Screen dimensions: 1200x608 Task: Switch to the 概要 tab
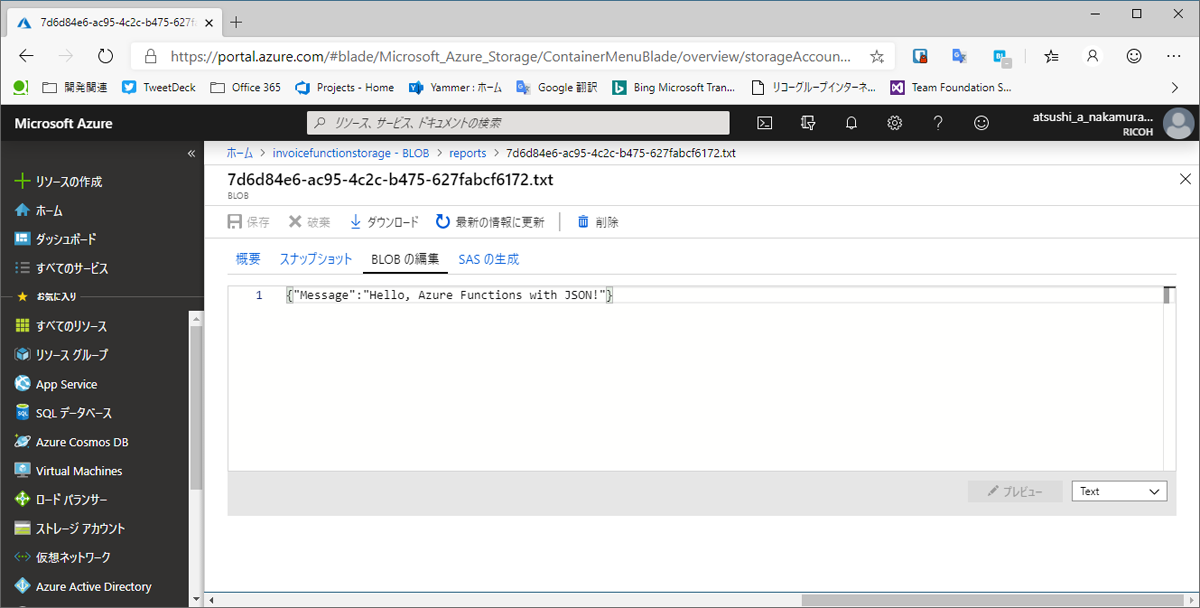[248, 259]
